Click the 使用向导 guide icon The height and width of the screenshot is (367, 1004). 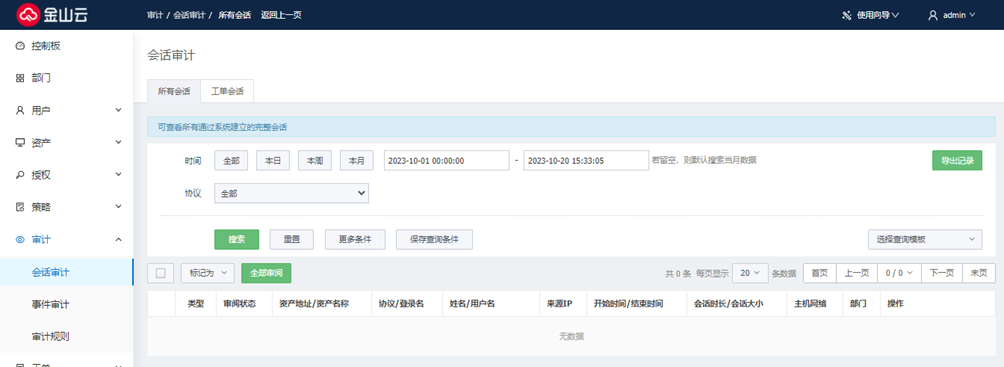pos(846,15)
